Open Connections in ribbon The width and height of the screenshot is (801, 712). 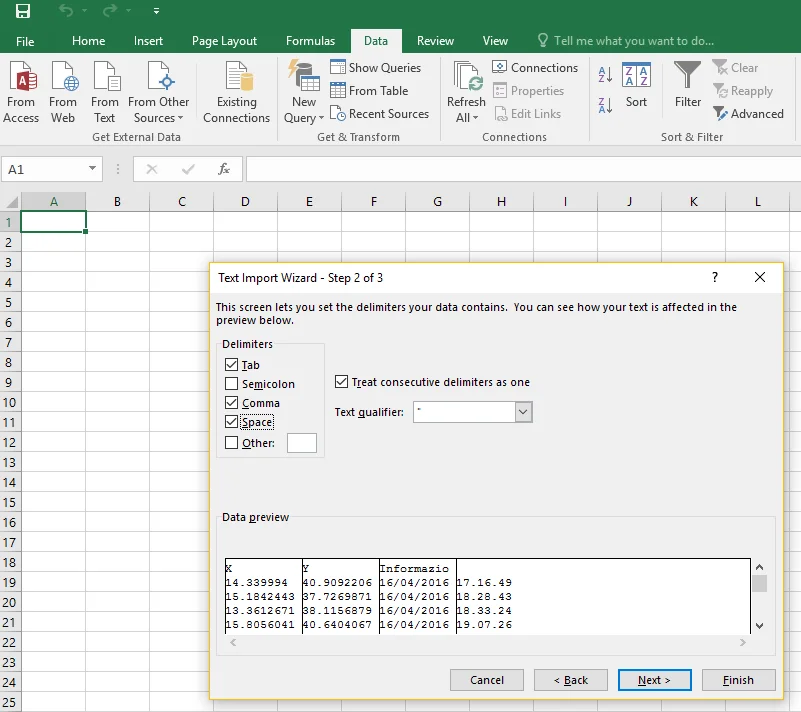535,67
